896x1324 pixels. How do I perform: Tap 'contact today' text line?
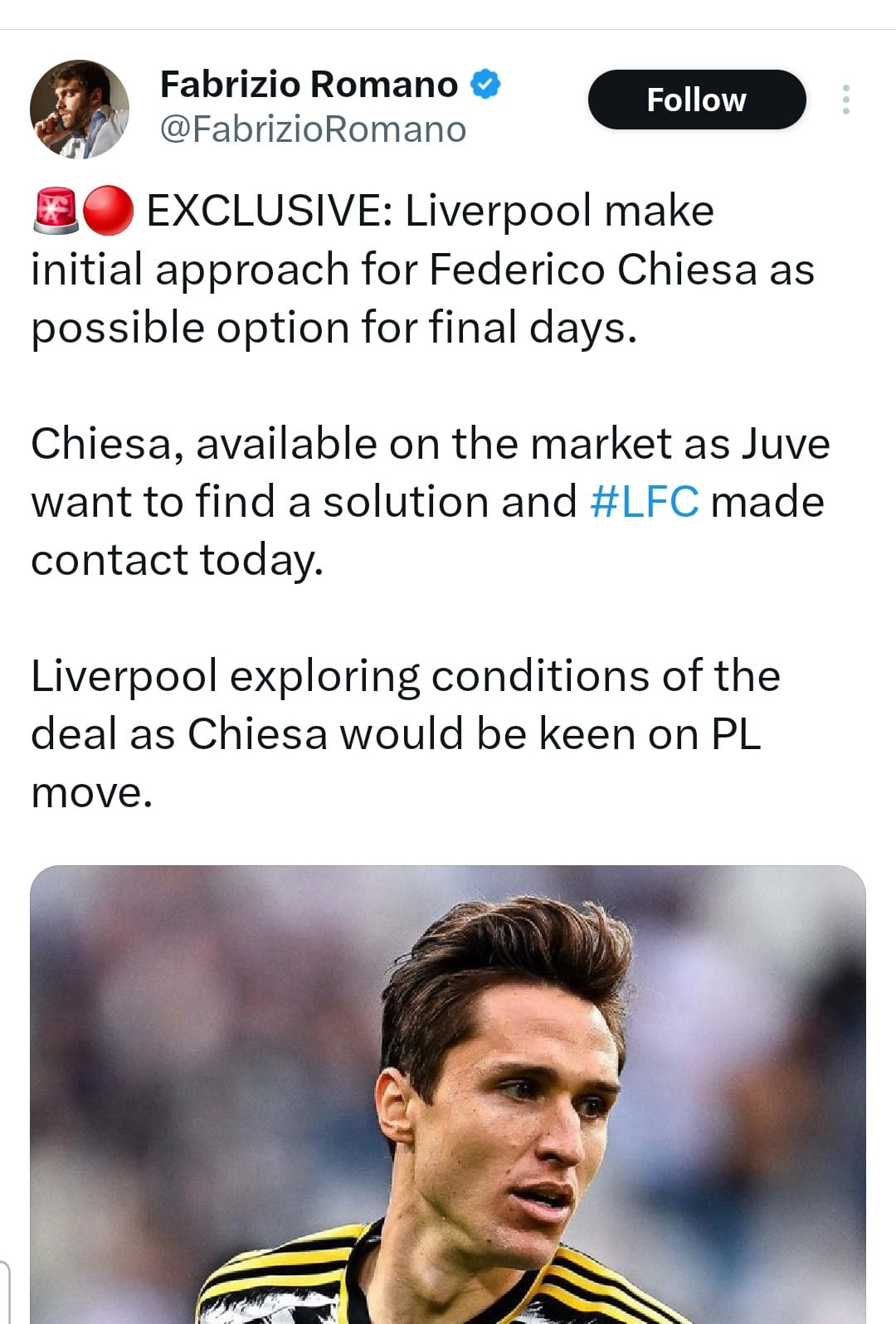177,560
